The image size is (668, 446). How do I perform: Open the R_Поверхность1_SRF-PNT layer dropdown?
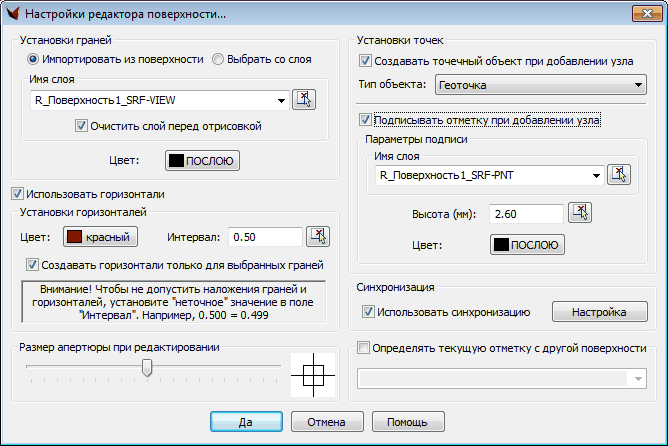(x=597, y=176)
